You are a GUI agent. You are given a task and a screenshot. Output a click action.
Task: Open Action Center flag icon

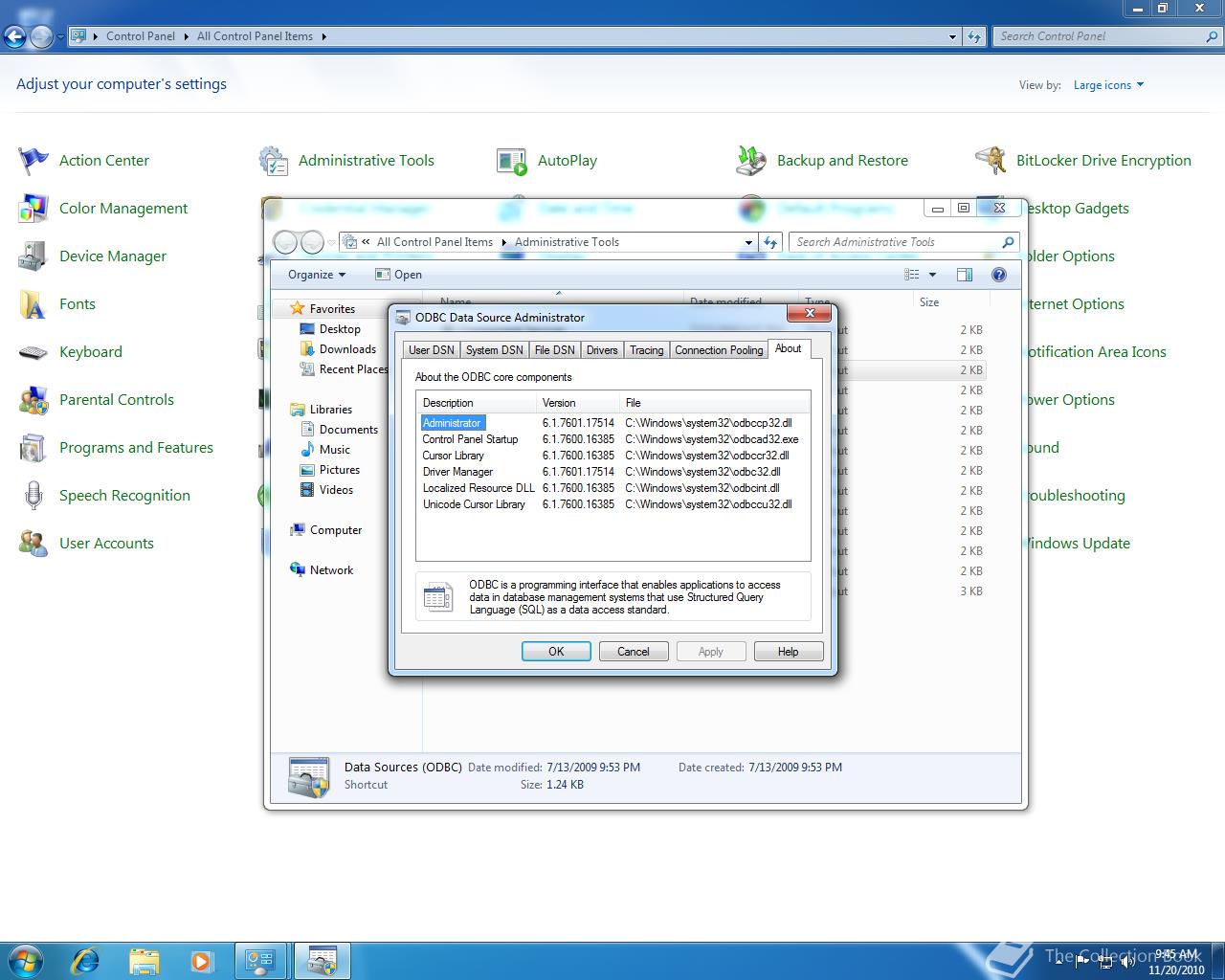[33, 161]
